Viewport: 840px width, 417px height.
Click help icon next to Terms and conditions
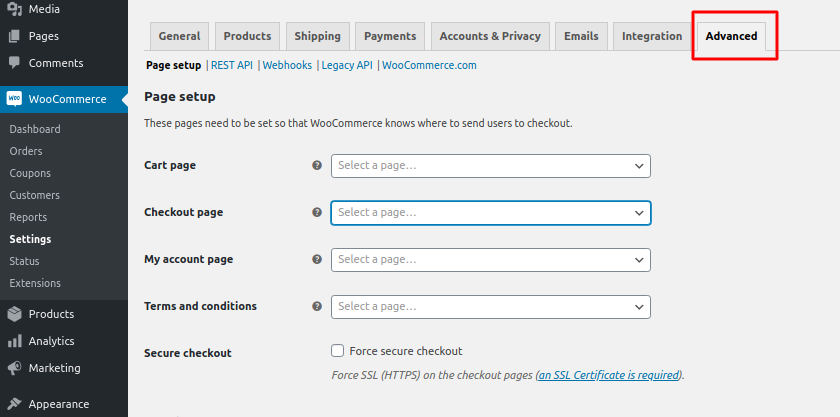coord(317,307)
